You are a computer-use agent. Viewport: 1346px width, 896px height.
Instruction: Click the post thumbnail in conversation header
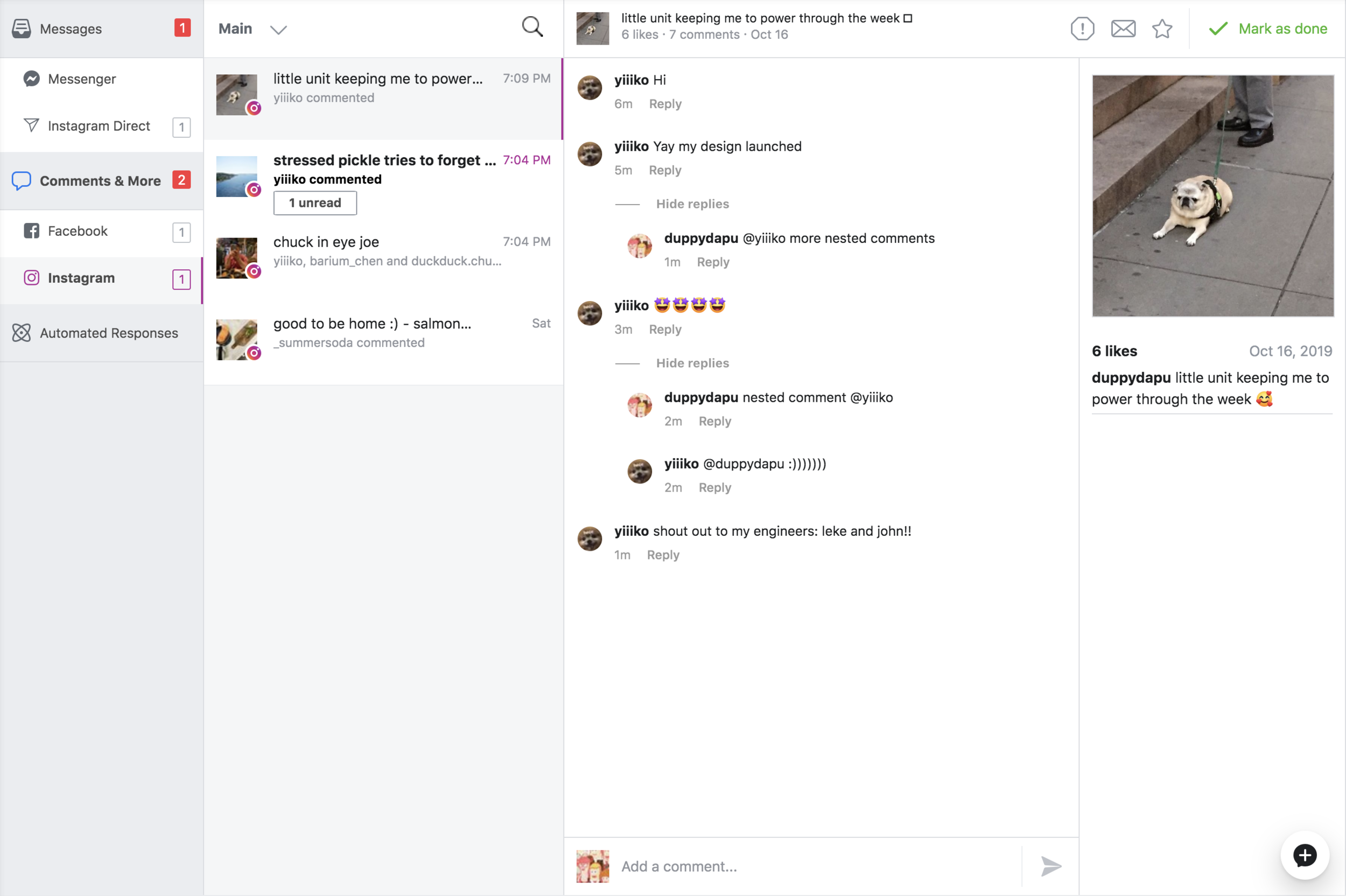pyautogui.click(x=592, y=29)
